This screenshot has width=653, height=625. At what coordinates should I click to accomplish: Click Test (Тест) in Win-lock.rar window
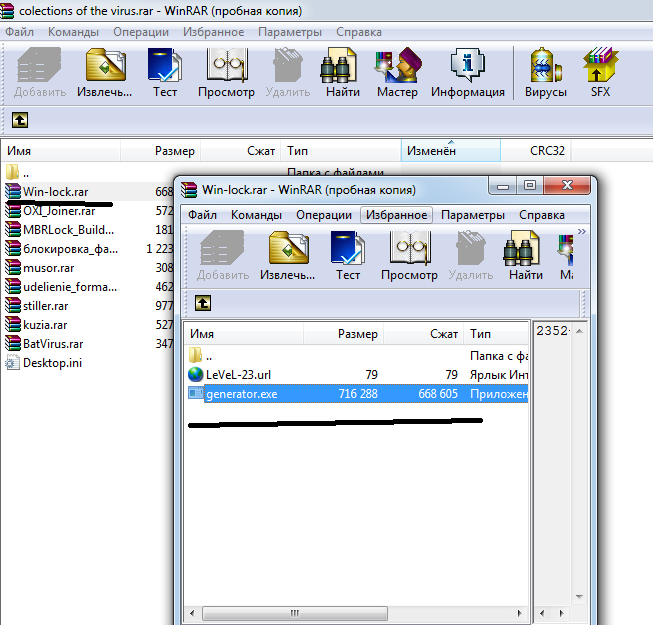pyautogui.click(x=348, y=256)
